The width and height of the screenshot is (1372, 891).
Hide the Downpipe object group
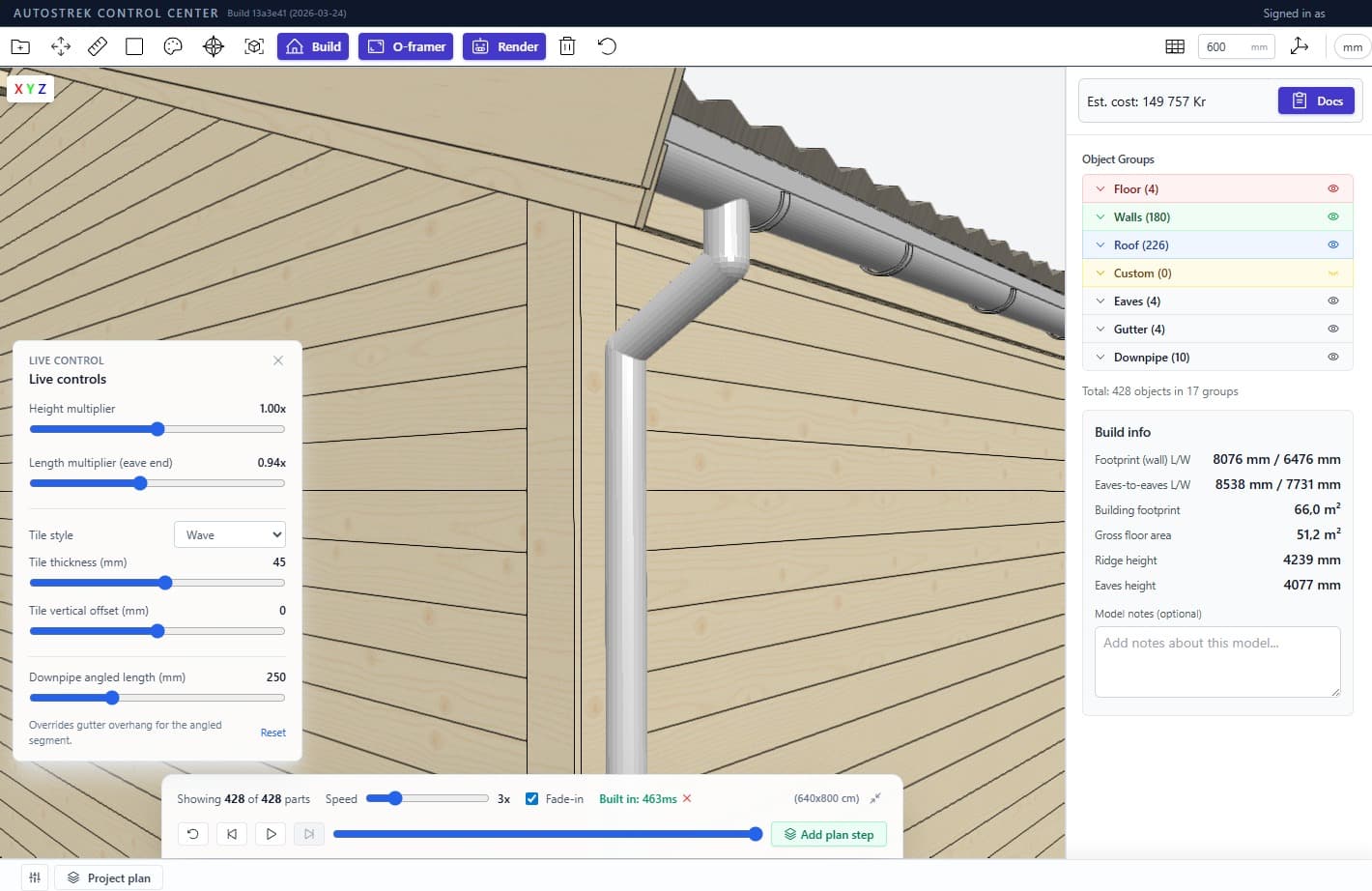pos(1333,357)
